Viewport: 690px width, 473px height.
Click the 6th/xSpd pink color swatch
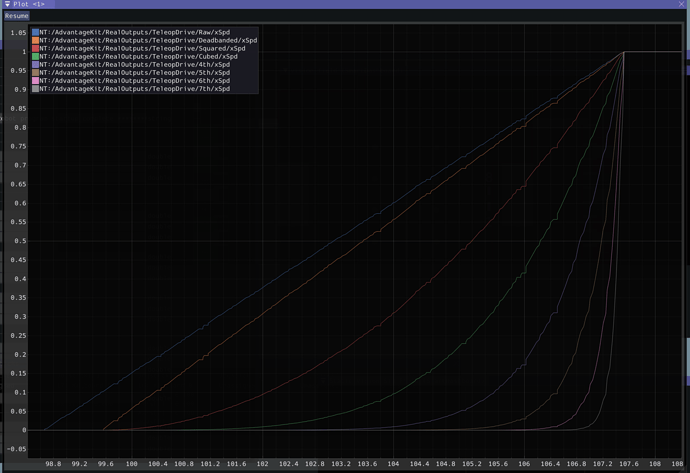point(35,81)
